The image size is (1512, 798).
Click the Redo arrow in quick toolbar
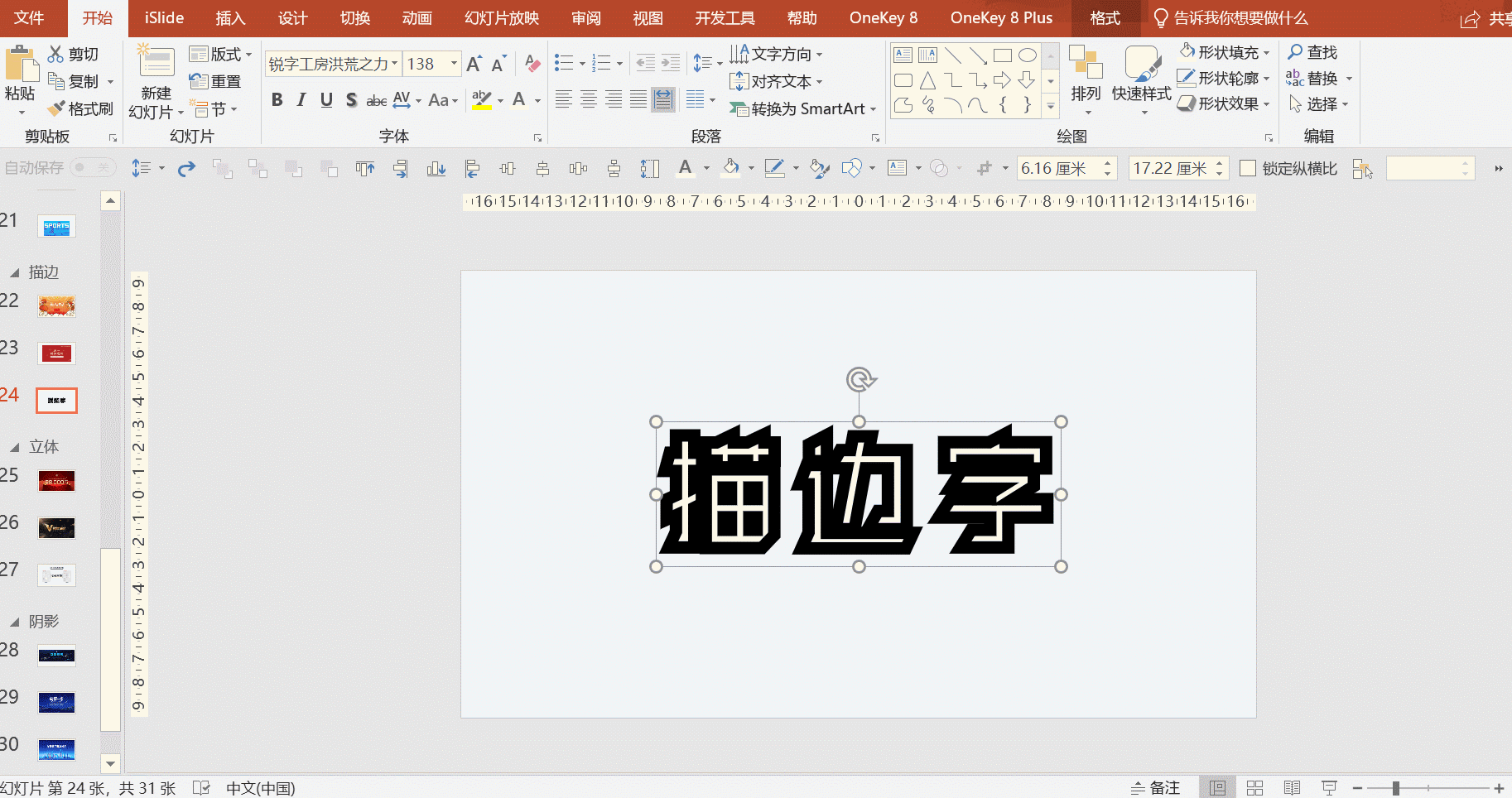187,168
